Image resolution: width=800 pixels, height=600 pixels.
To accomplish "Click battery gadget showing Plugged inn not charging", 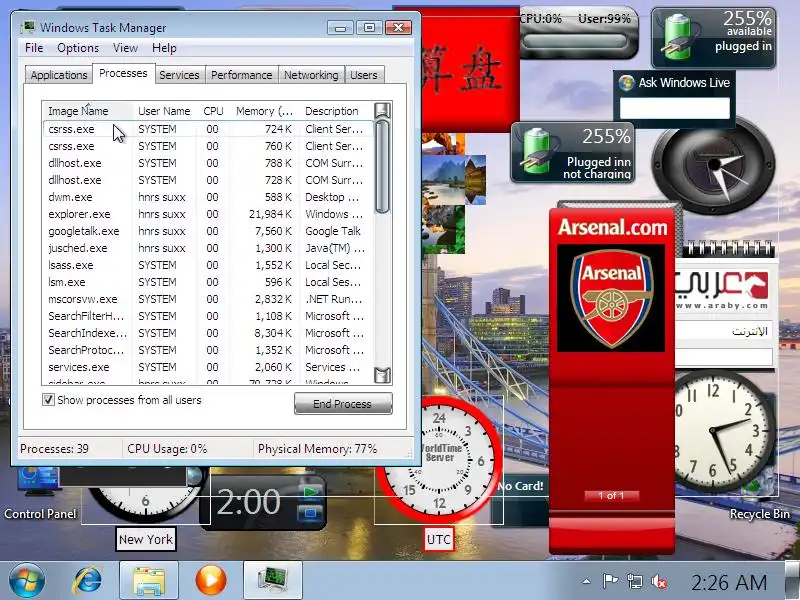I will 572,152.
